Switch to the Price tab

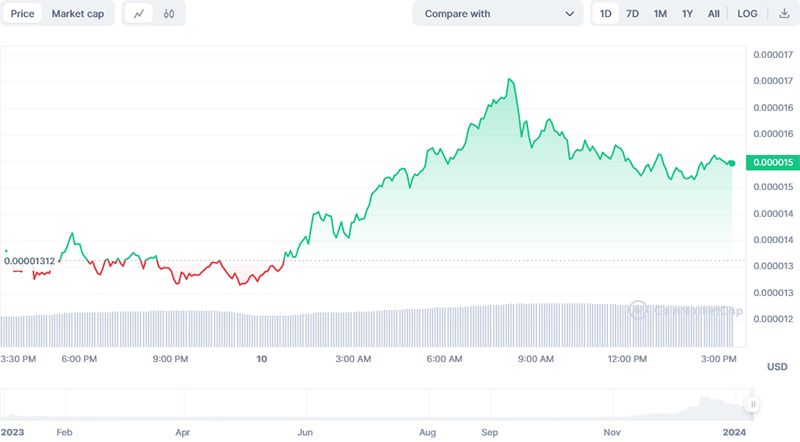pyautogui.click(x=22, y=14)
